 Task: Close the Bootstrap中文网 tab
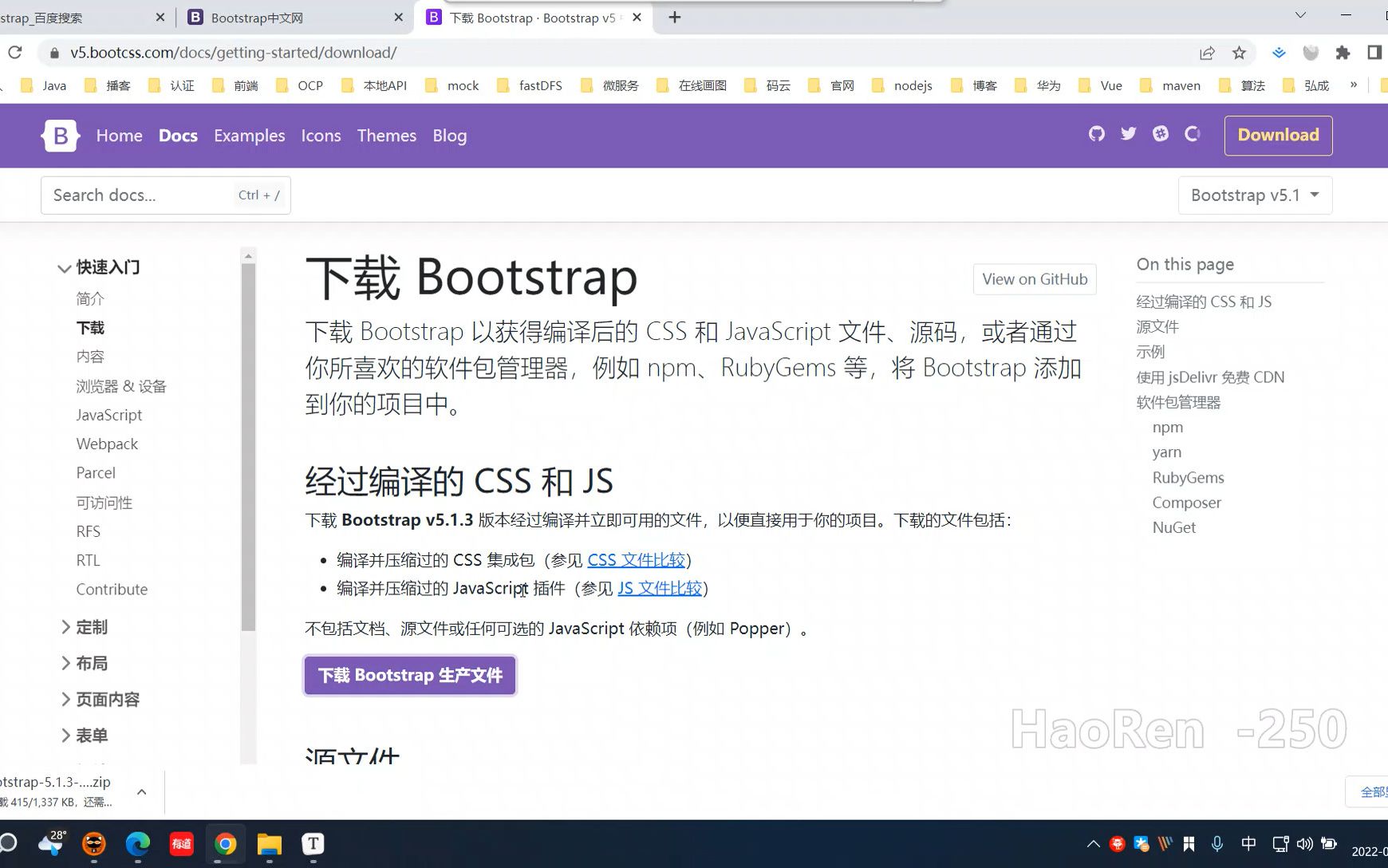399,18
